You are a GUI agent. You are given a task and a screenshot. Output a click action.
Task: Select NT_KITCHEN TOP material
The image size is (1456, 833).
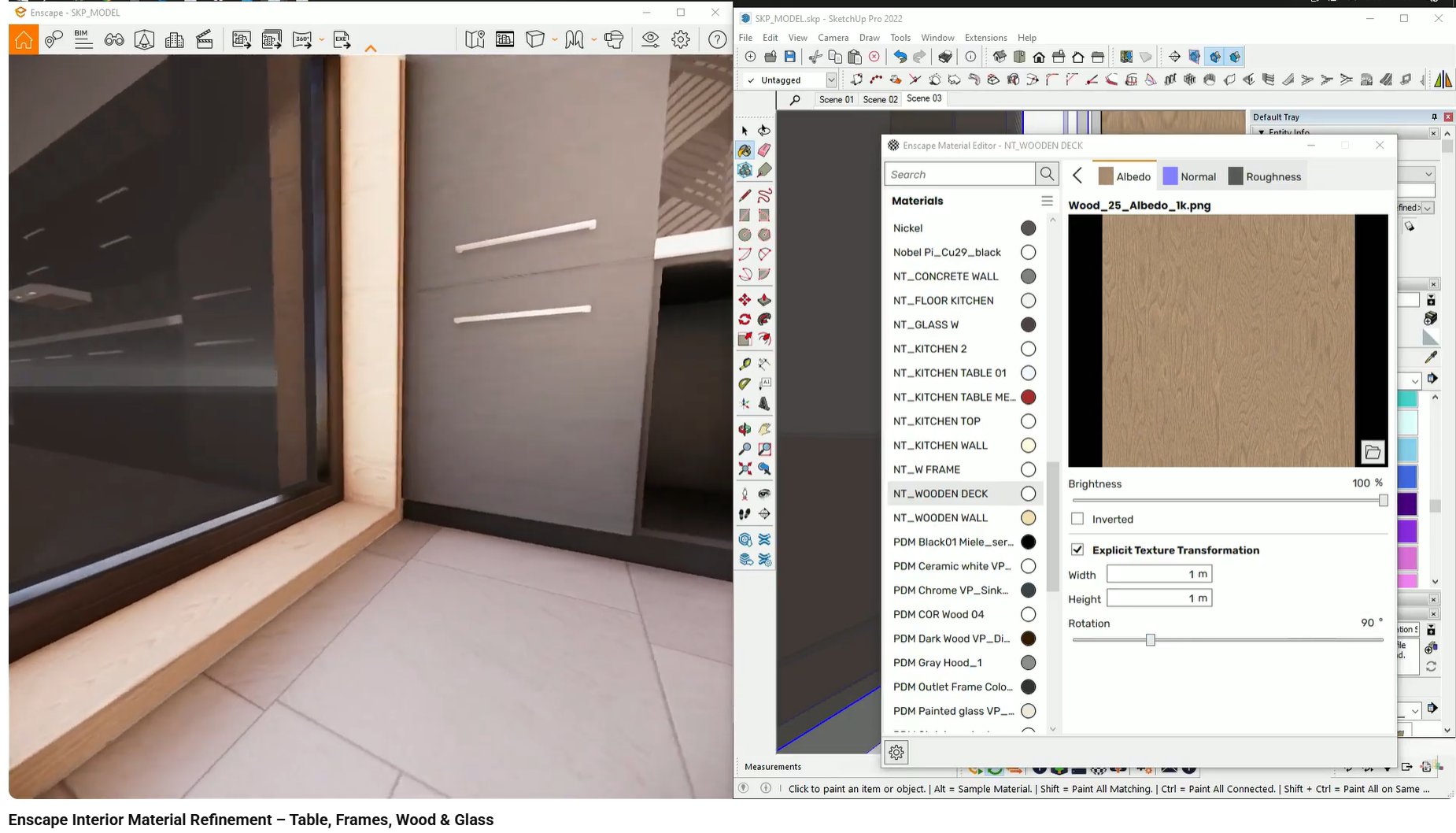point(936,420)
